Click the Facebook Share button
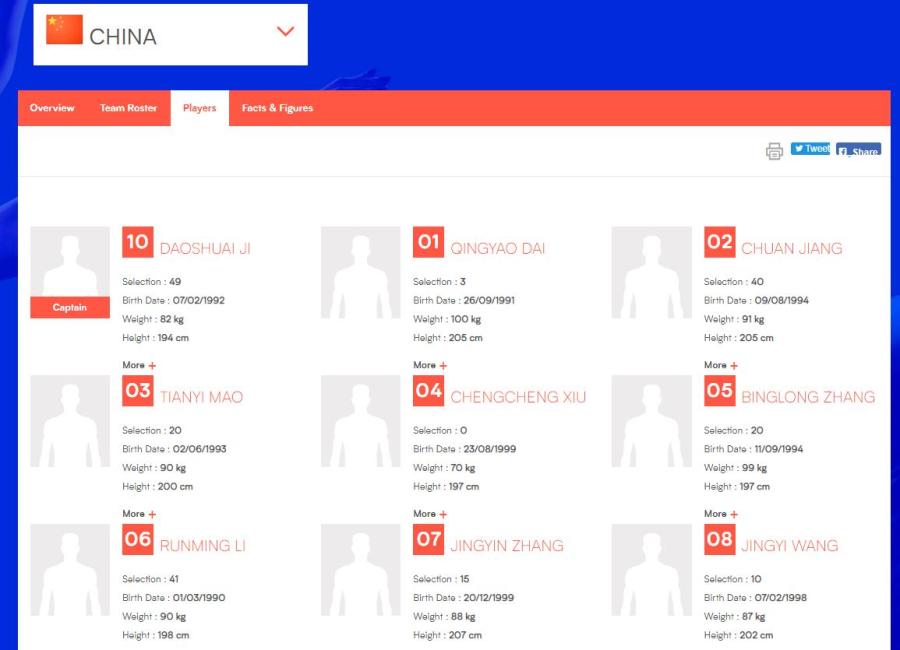Viewport: 900px width, 650px height. click(858, 151)
